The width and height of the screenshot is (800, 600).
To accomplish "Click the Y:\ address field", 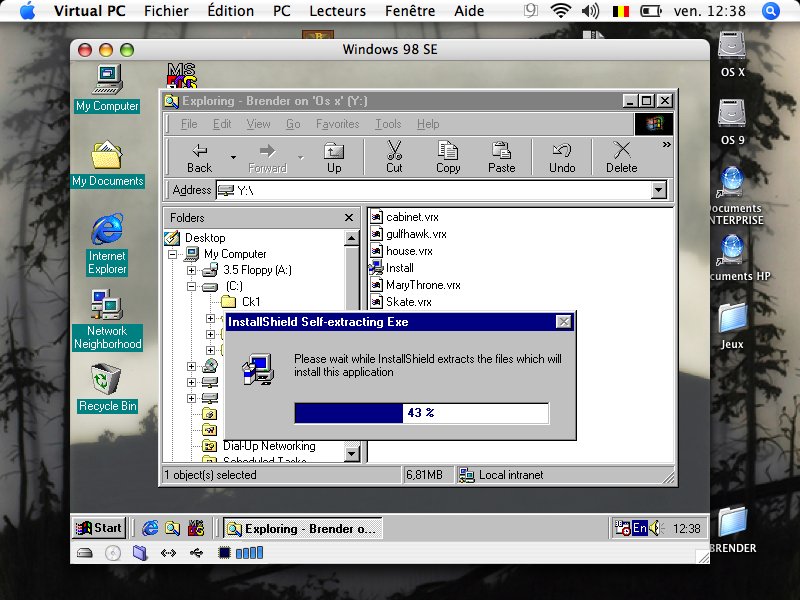I will (434, 190).
